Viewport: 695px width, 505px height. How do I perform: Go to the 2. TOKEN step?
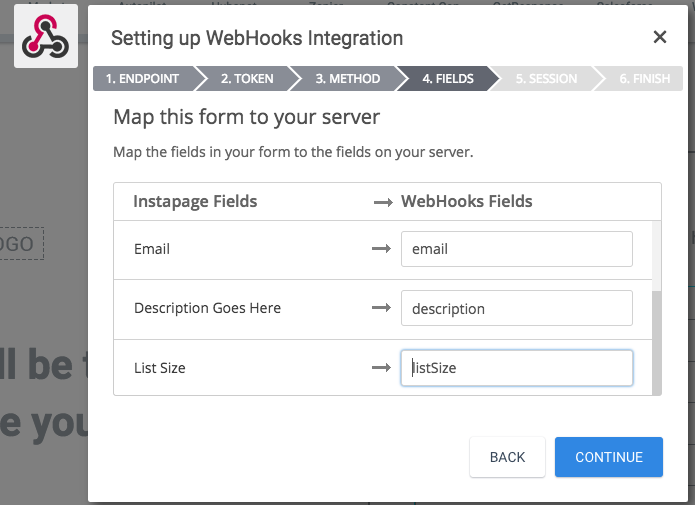(x=247, y=78)
